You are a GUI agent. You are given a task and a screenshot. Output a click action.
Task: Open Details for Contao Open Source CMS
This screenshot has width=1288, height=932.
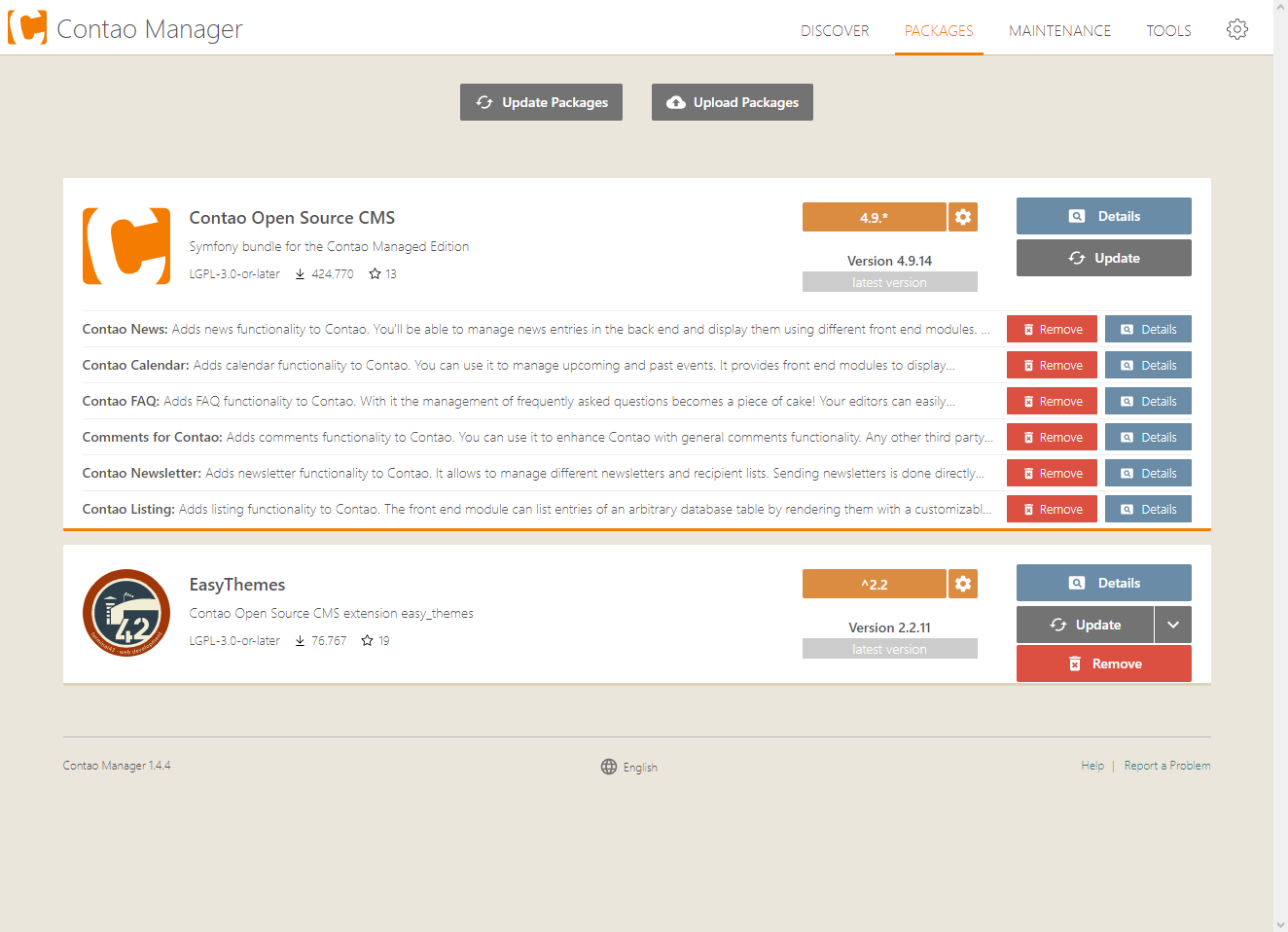[x=1104, y=216]
